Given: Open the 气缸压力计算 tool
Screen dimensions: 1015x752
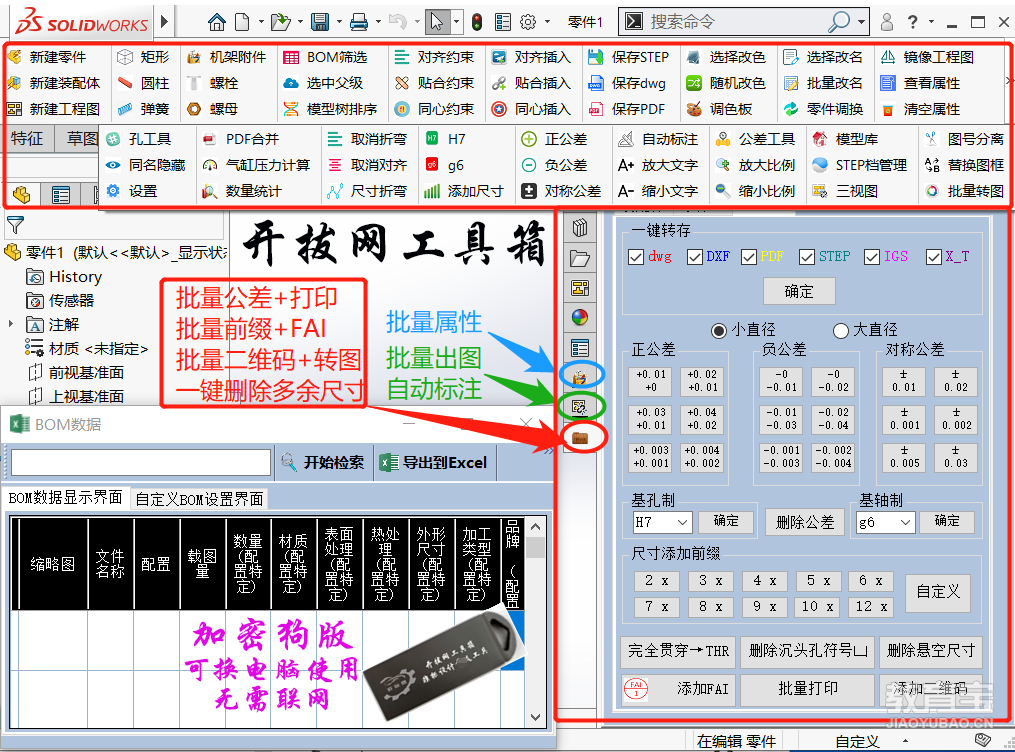Looking at the screenshot, I should [256, 165].
